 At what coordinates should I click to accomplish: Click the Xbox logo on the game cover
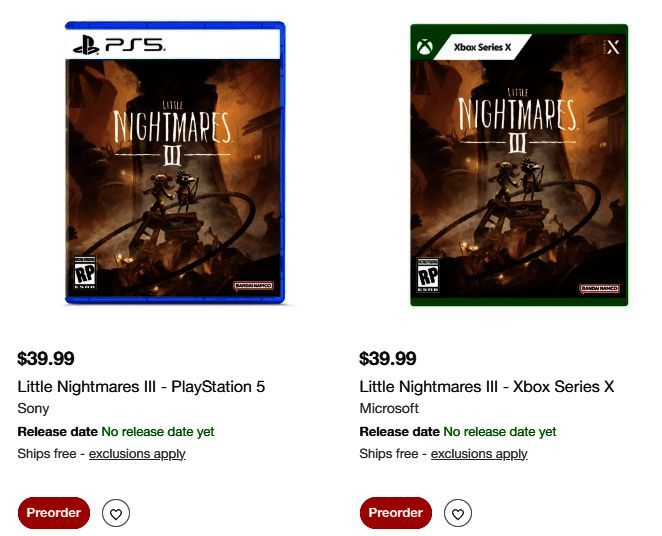424,46
